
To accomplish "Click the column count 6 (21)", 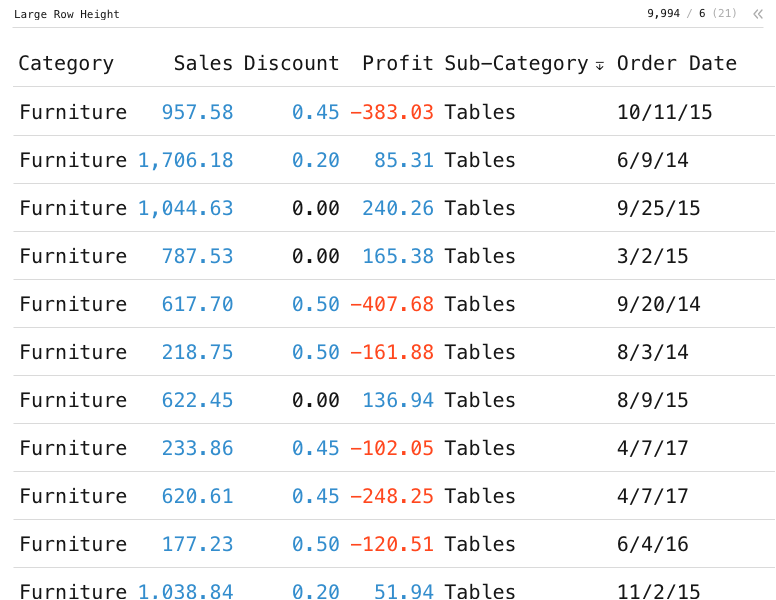I will pos(718,13).
